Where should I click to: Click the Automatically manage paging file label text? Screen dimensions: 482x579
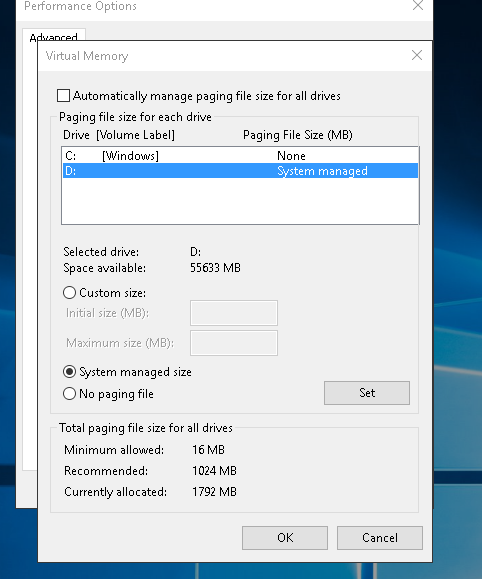point(206,96)
